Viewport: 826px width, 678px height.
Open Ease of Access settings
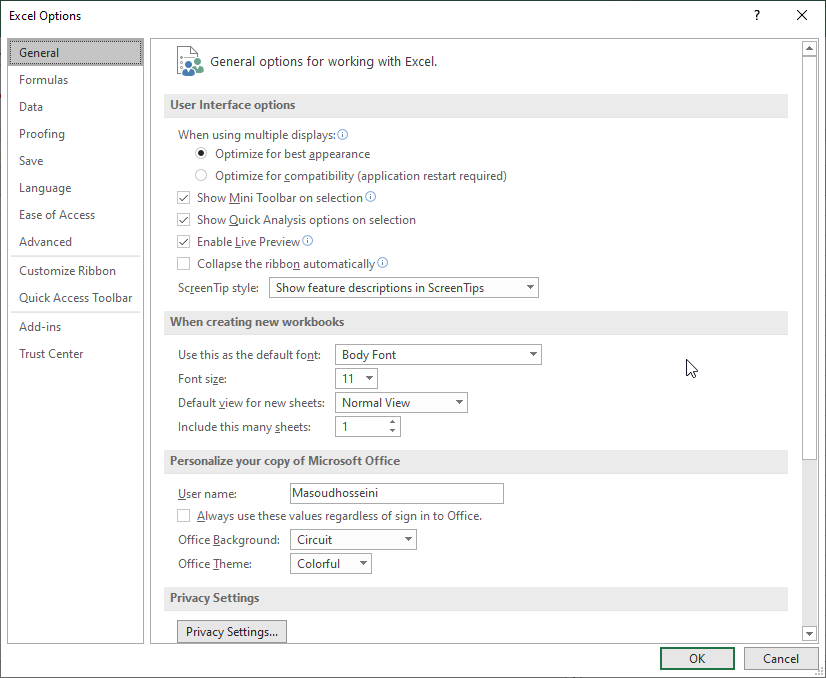click(75, 215)
